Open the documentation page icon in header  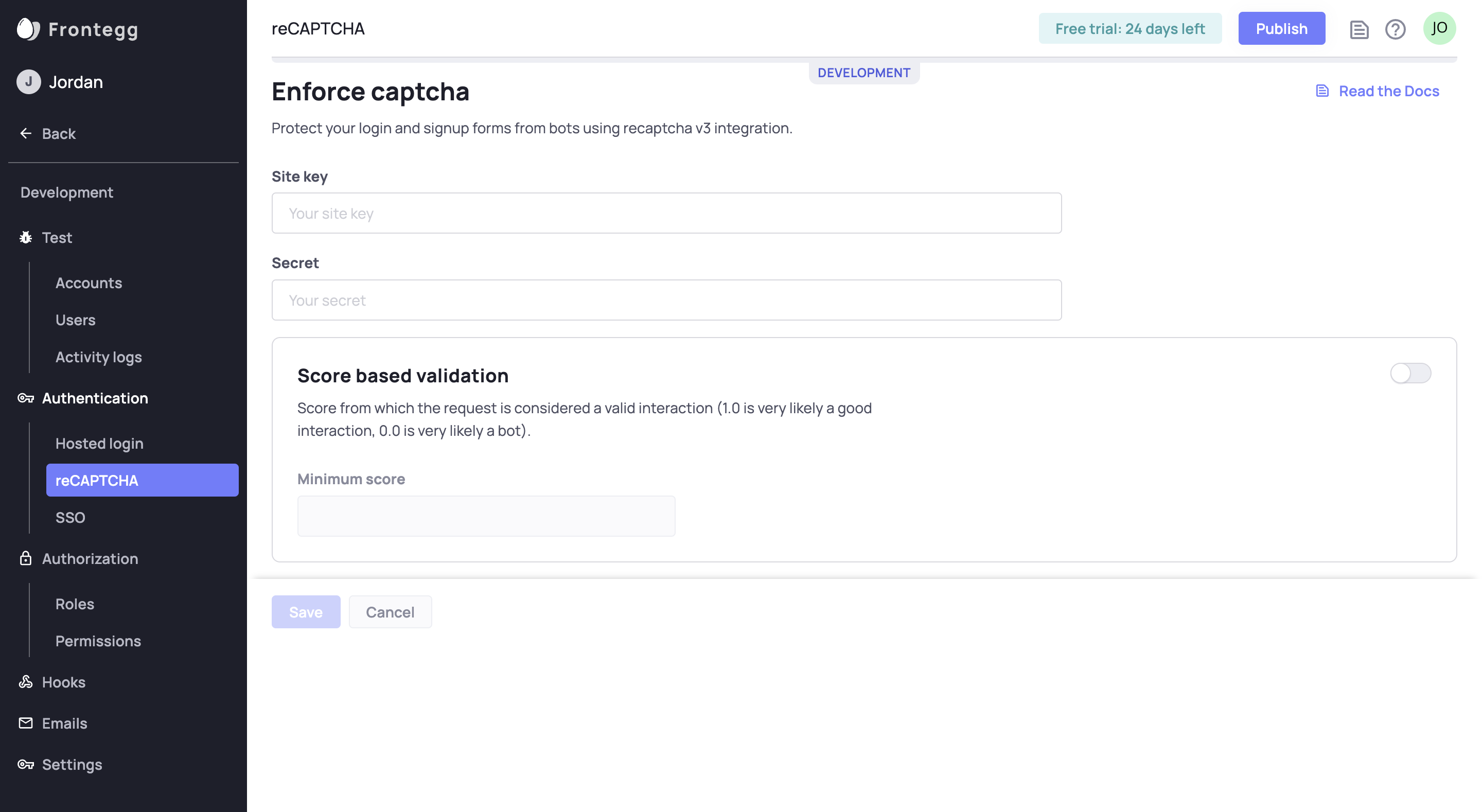pos(1359,29)
